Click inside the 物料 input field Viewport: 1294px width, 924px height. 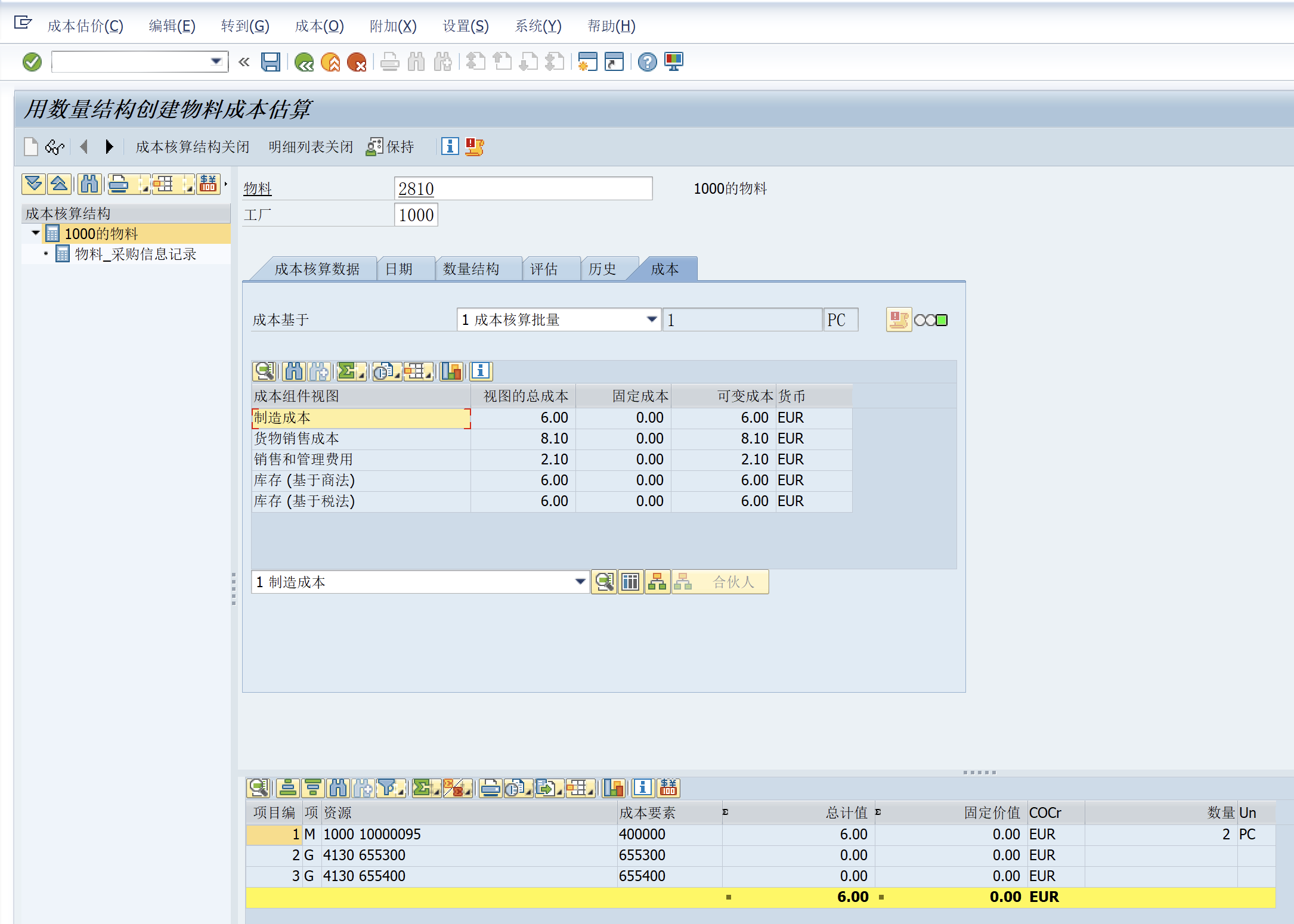tap(525, 188)
